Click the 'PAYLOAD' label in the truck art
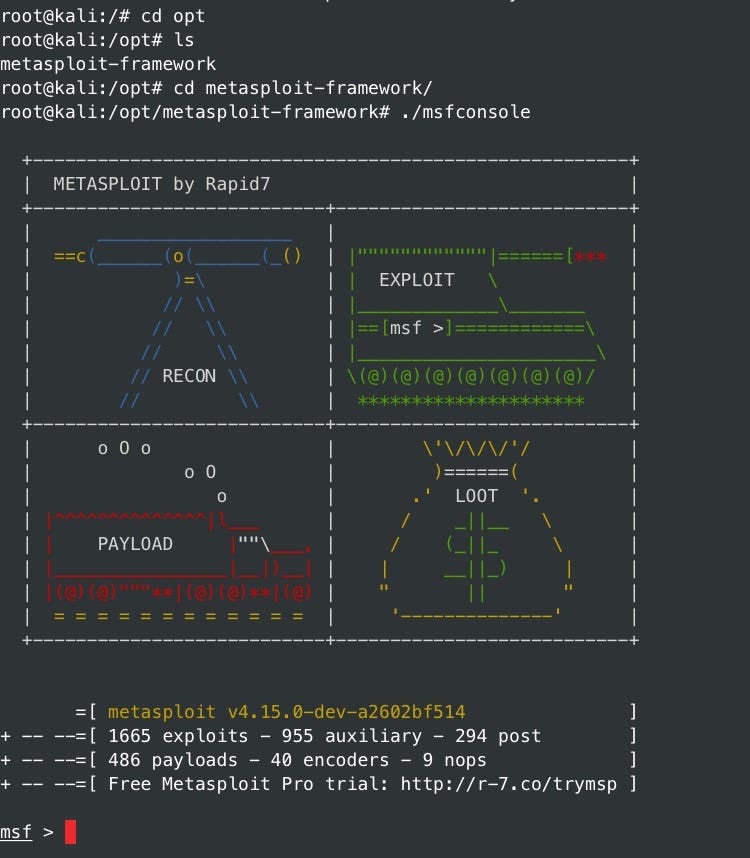 pos(135,544)
